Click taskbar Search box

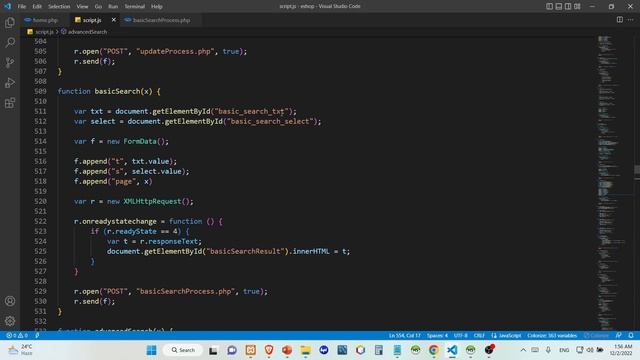pyautogui.click(x=183, y=350)
